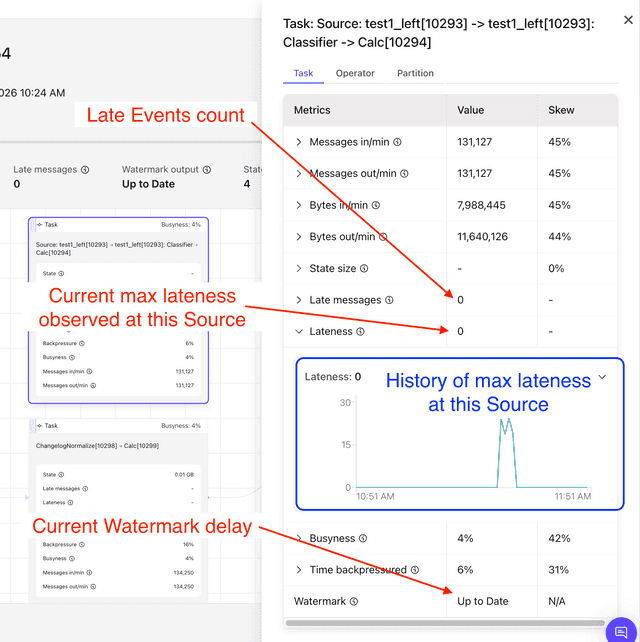
Task: Select the Source test1_left task card title
Action: click(x=117, y=249)
